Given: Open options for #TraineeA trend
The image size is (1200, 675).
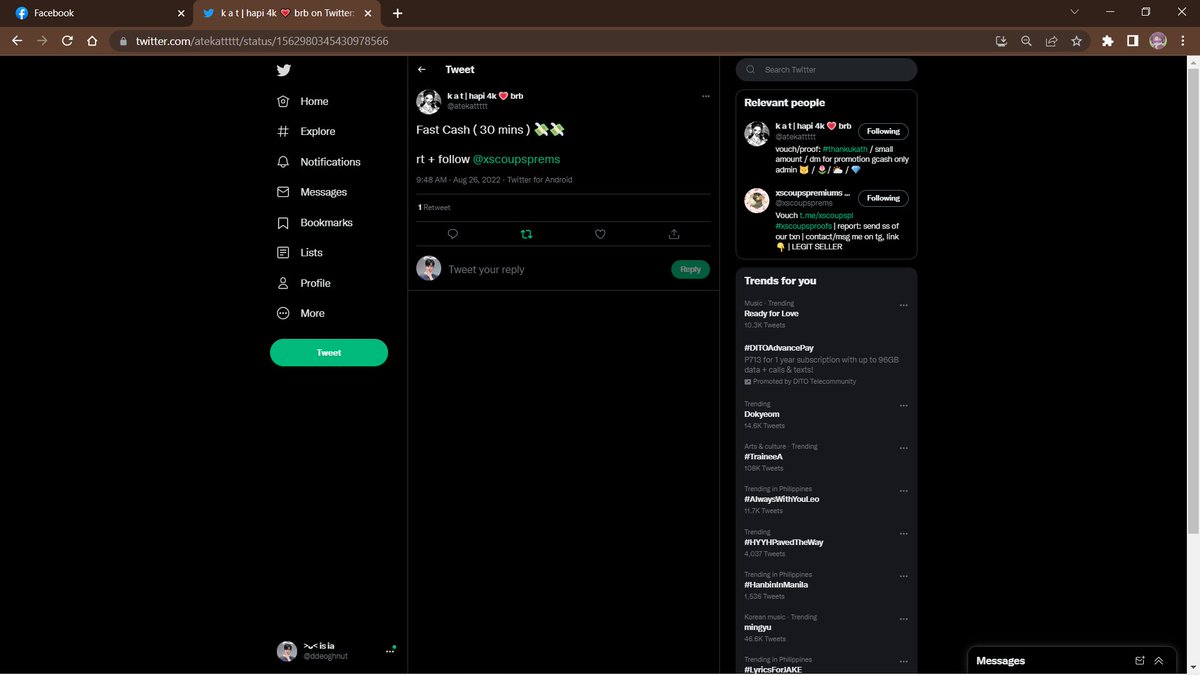Looking at the screenshot, I should [x=904, y=448].
